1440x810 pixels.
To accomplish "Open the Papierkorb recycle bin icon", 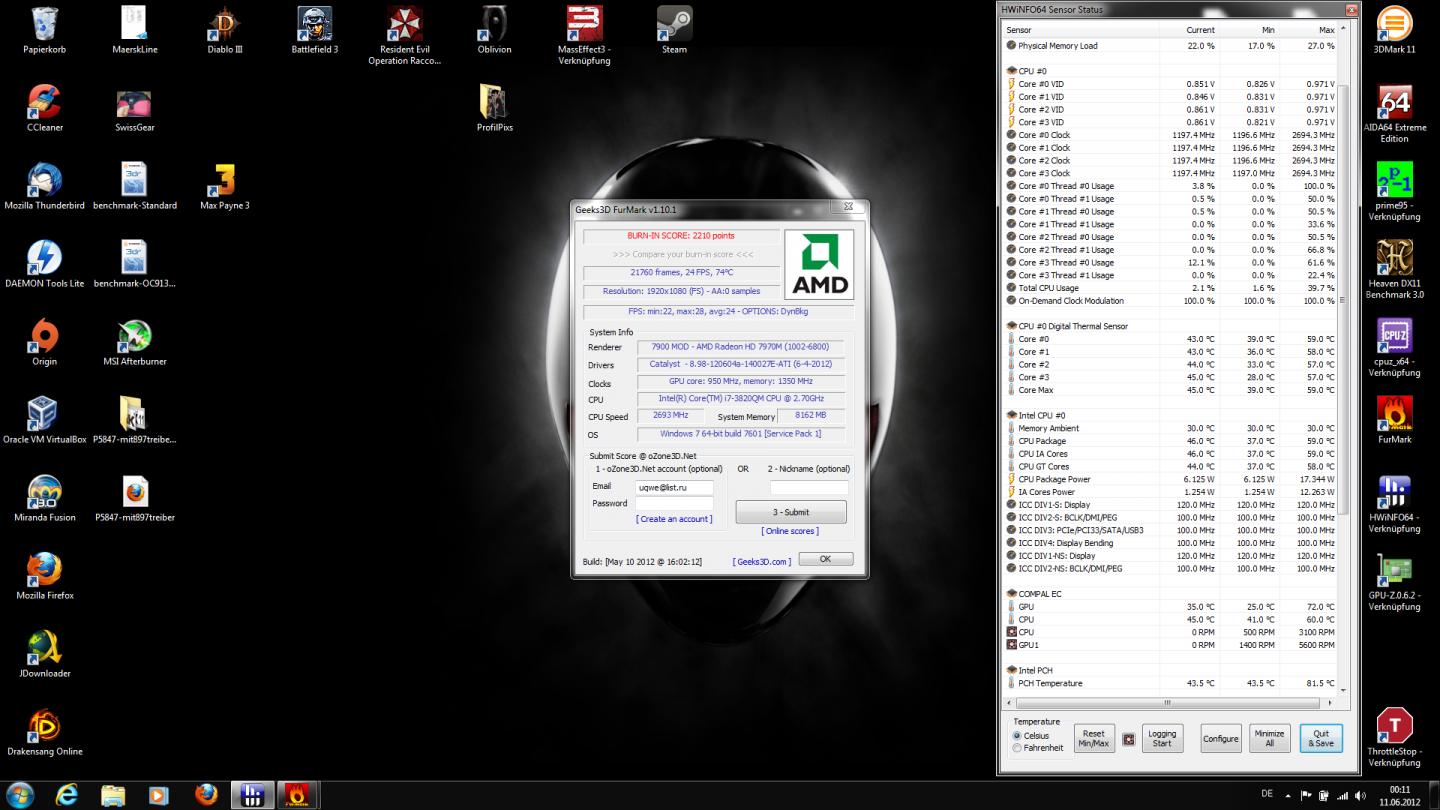I will click(45, 30).
